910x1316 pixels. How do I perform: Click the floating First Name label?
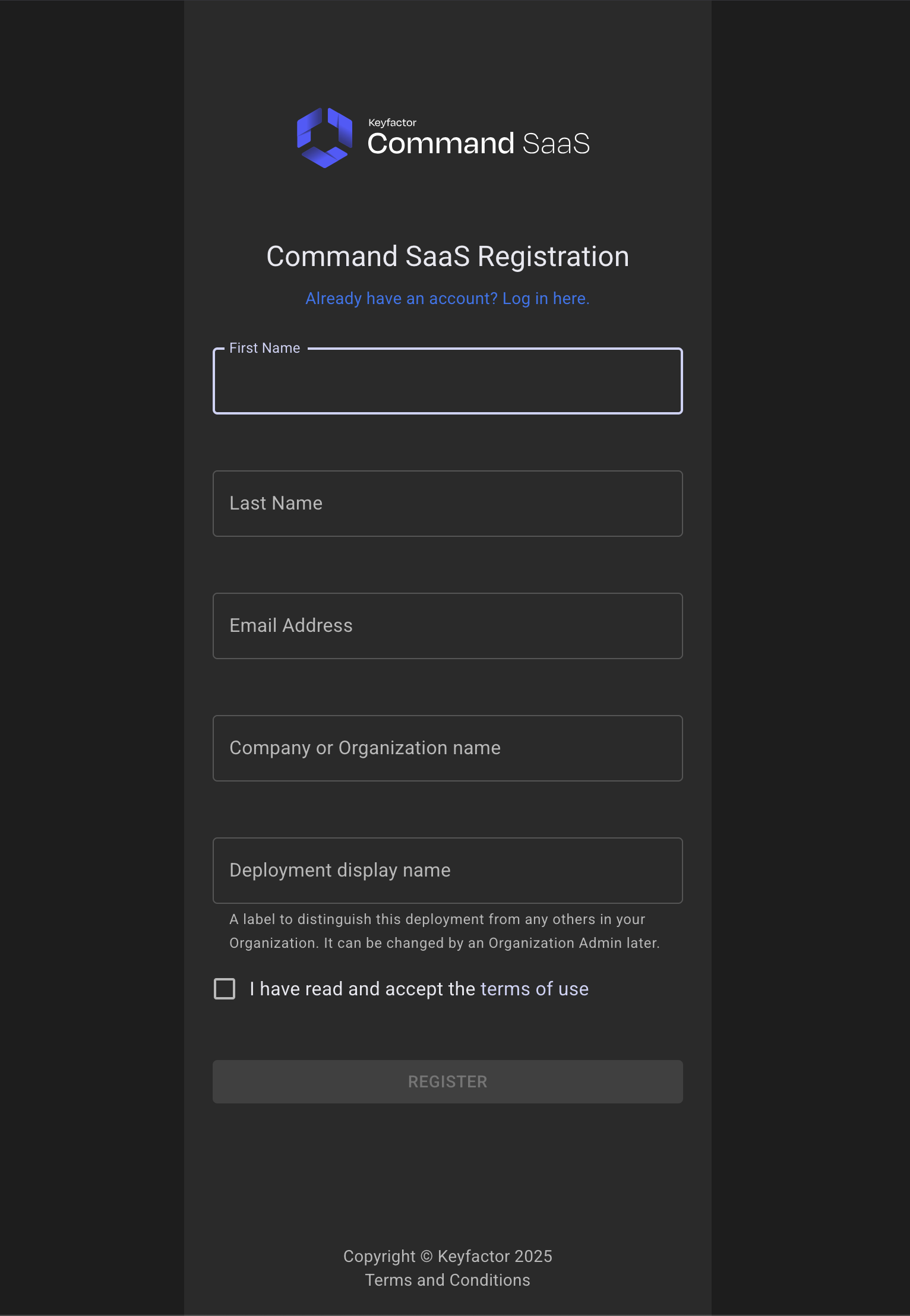265,348
